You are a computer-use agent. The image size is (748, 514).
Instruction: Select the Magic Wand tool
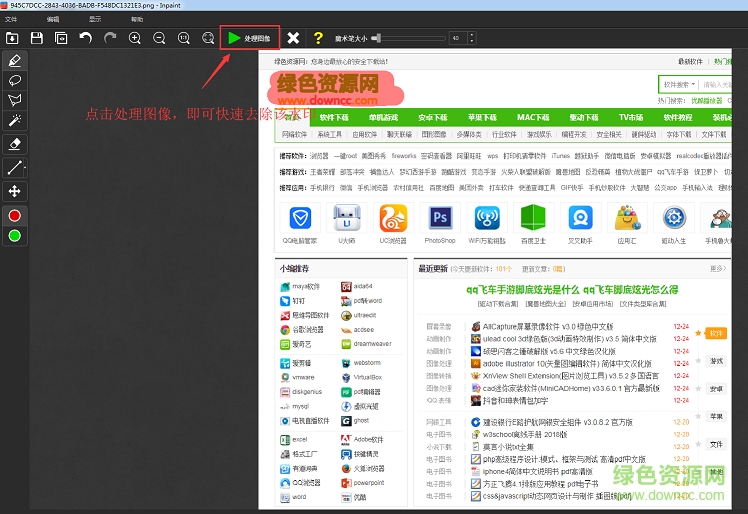(15, 120)
